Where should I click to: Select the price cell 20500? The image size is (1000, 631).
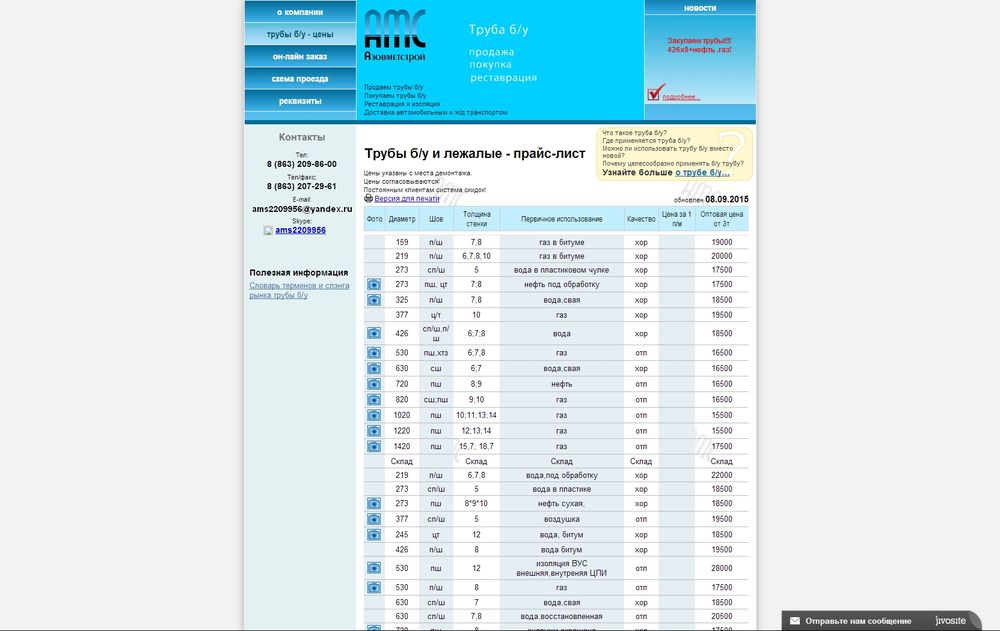click(721, 616)
